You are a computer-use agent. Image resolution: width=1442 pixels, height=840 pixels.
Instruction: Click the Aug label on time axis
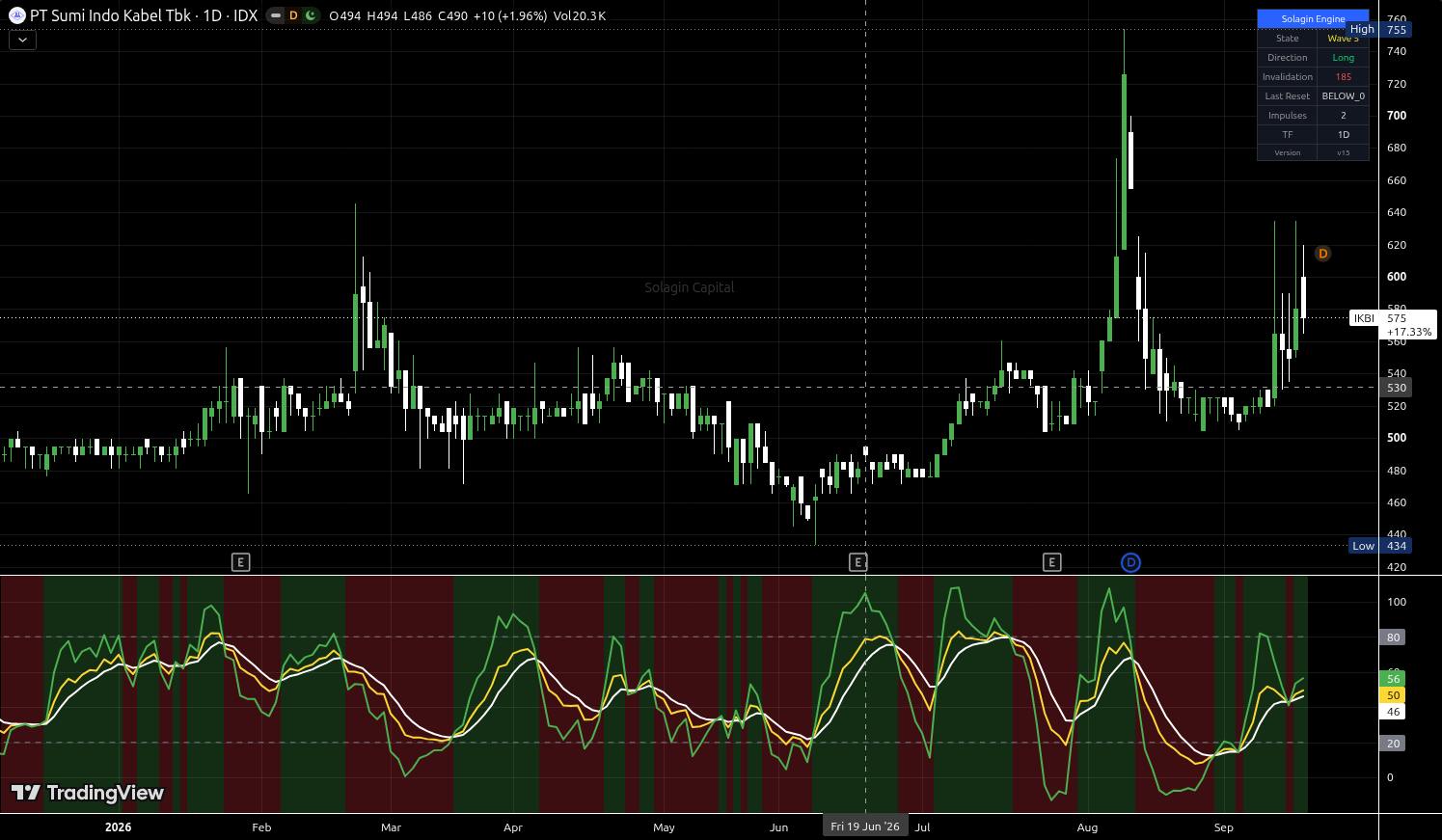click(1087, 827)
